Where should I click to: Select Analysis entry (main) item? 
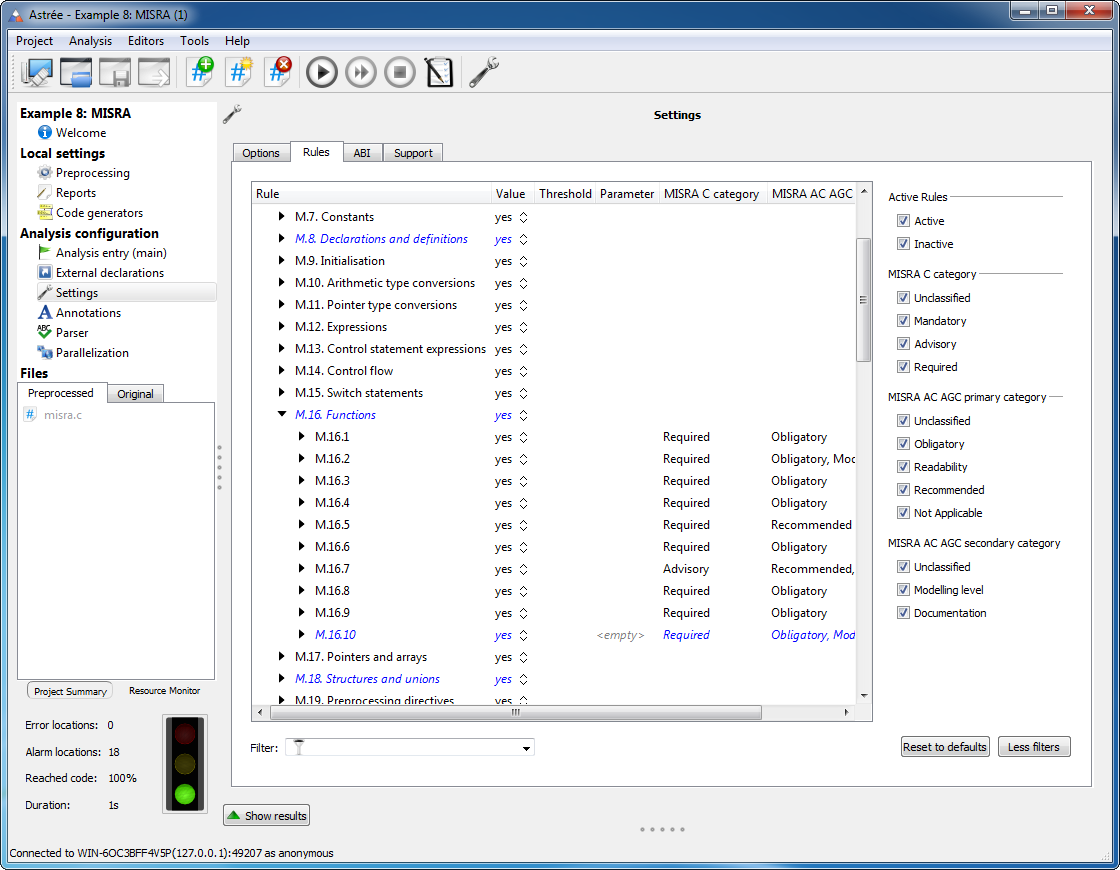point(111,253)
